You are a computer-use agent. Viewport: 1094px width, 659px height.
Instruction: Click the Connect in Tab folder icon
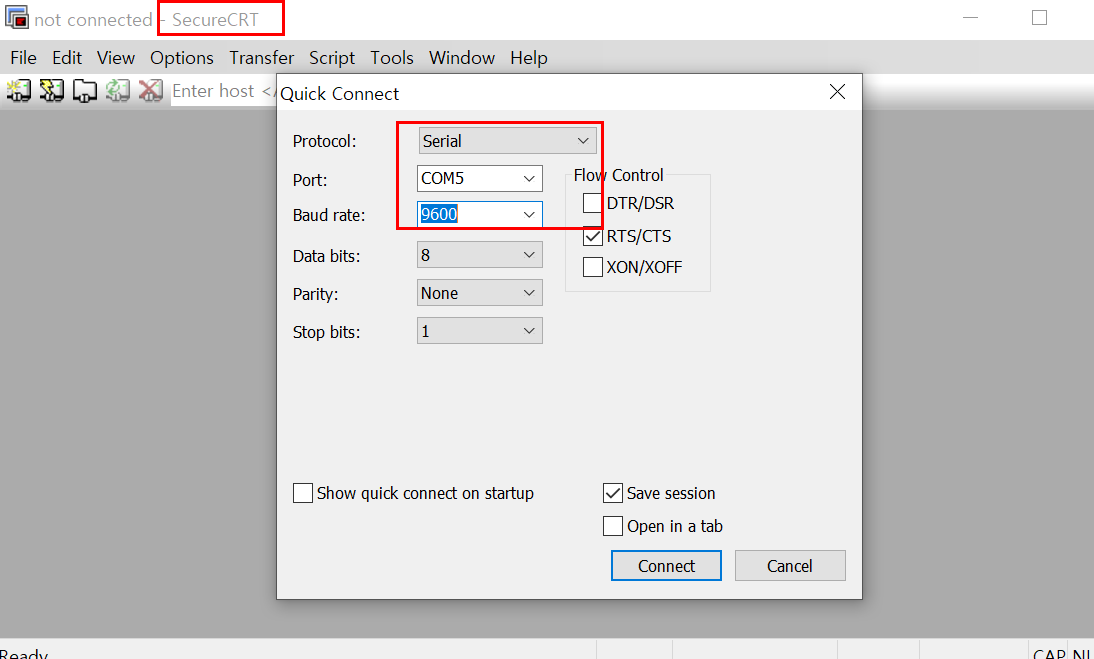84,91
